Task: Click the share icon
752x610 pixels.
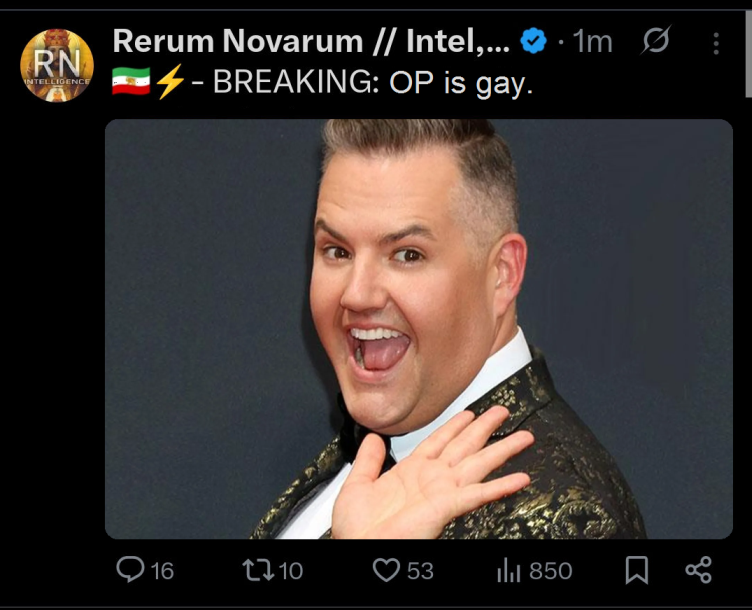Action: click(x=698, y=570)
